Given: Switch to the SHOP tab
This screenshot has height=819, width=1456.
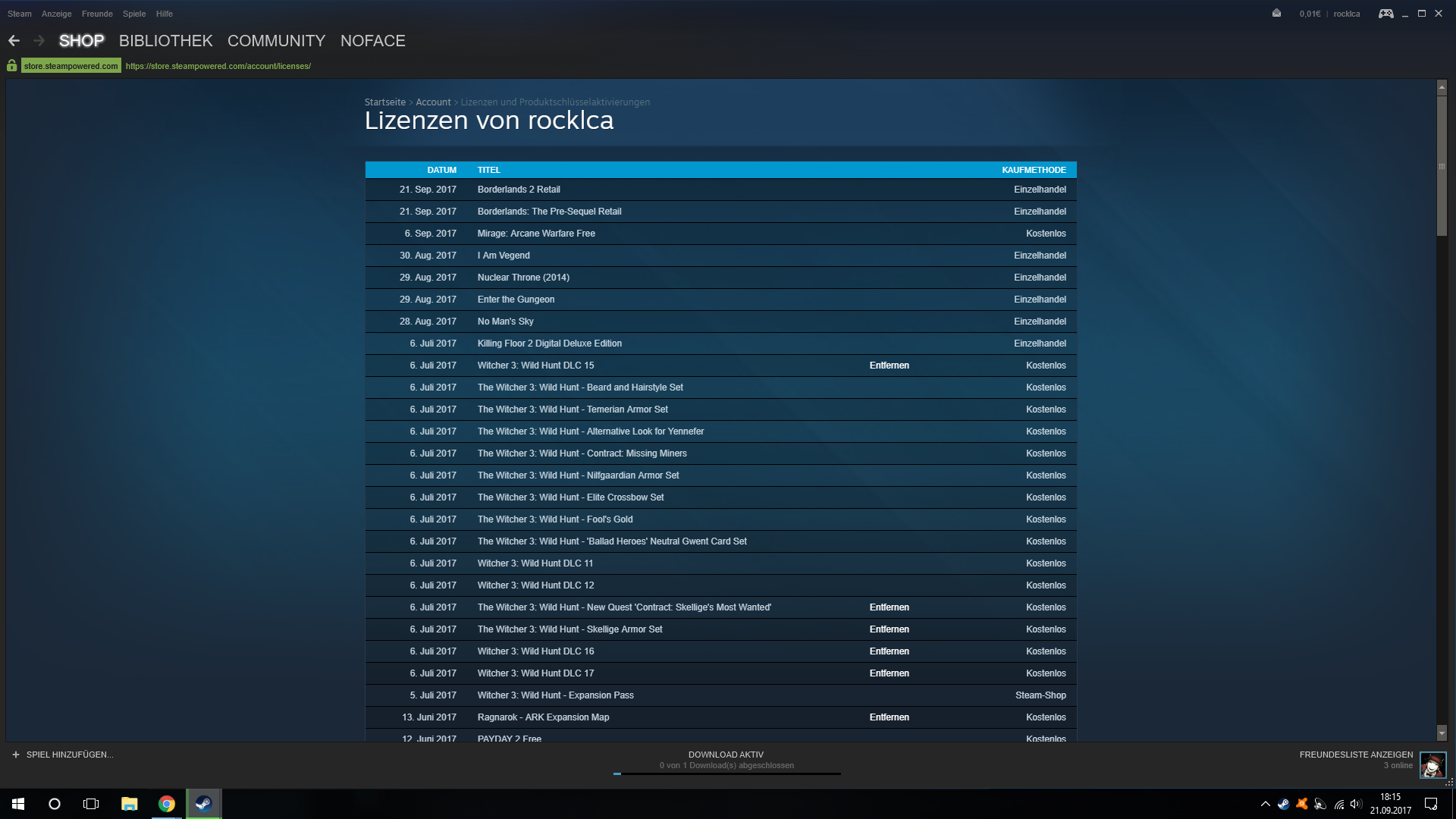Looking at the screenshot, I should coord(82,41).
